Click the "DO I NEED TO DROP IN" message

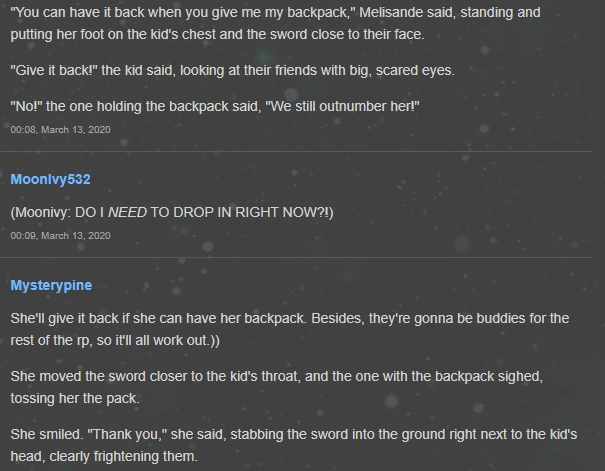(172, 213)
